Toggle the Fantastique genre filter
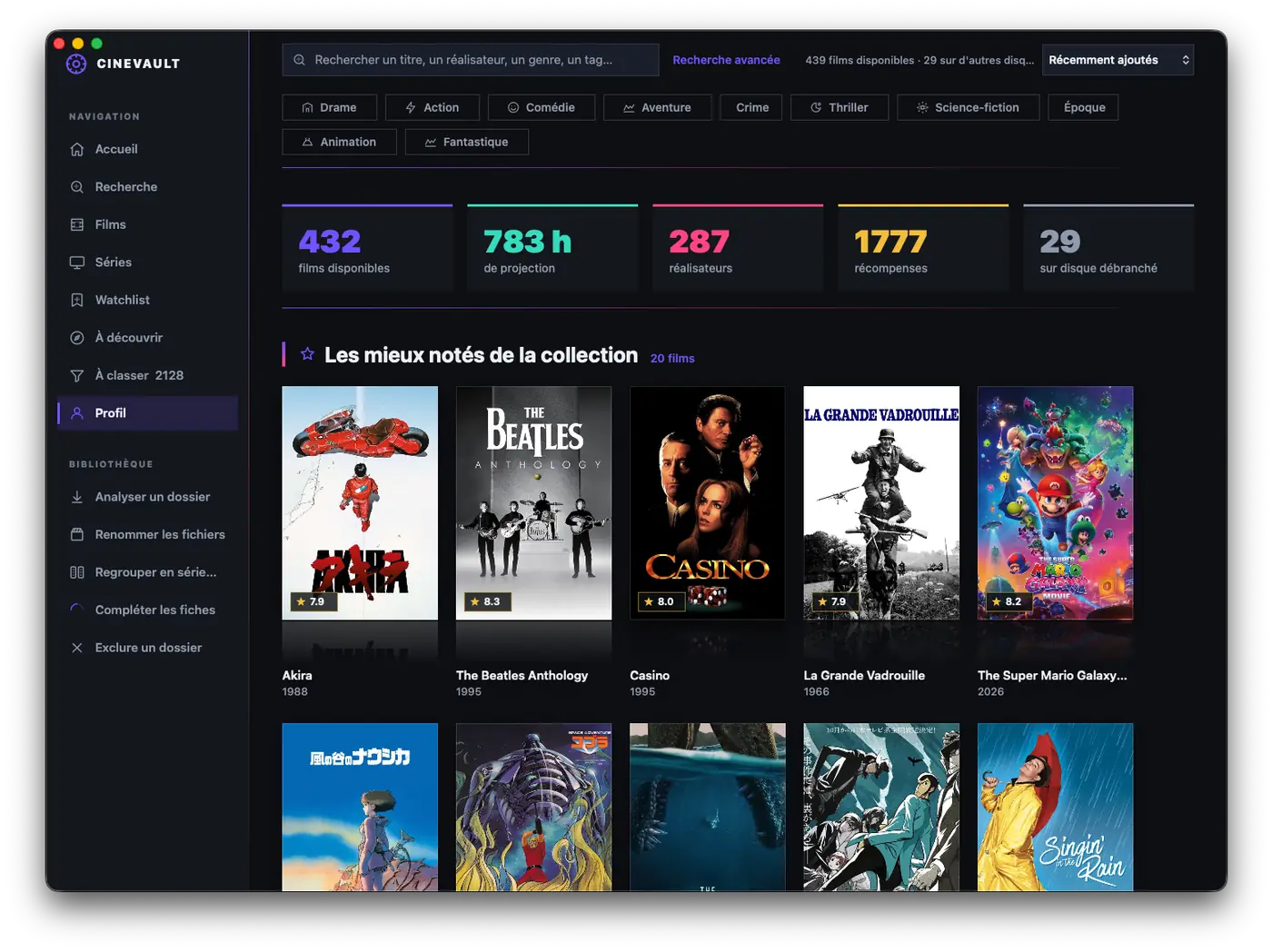Viewport: 1272px width, 952px height. click(x=467, y=142)
